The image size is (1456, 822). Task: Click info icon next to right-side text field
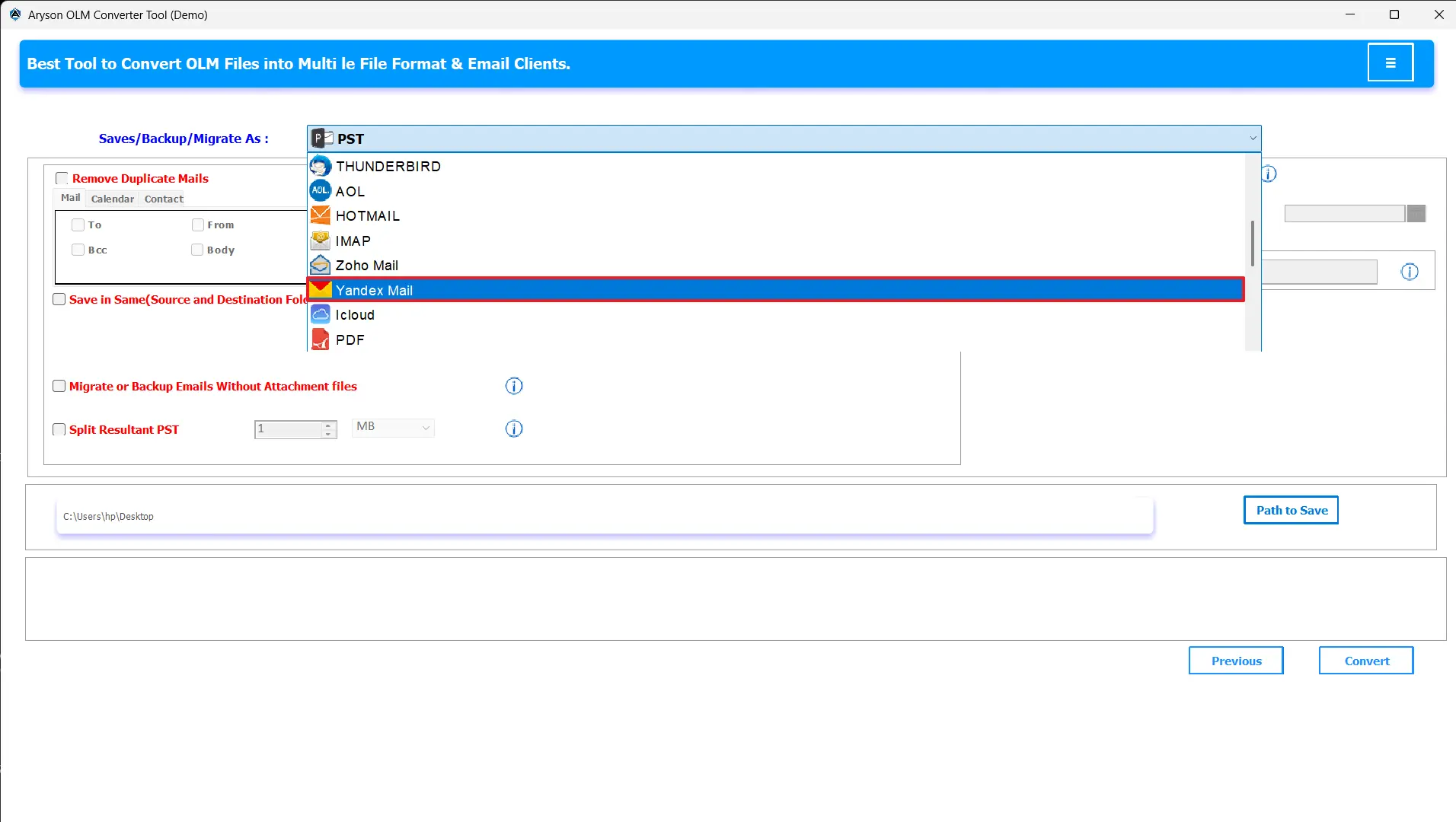[x=1410, y=272]
